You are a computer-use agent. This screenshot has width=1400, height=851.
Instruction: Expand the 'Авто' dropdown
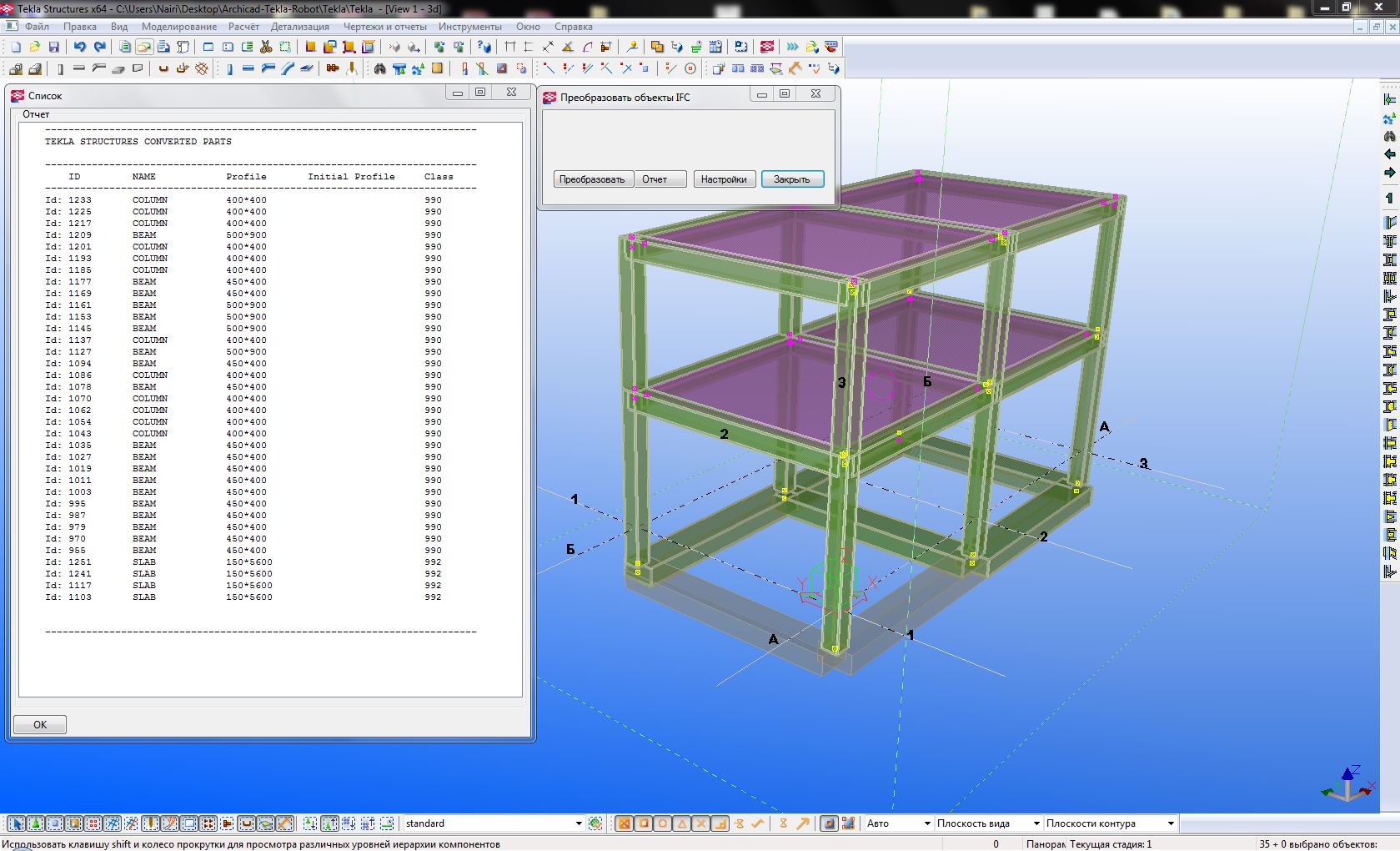926,824
